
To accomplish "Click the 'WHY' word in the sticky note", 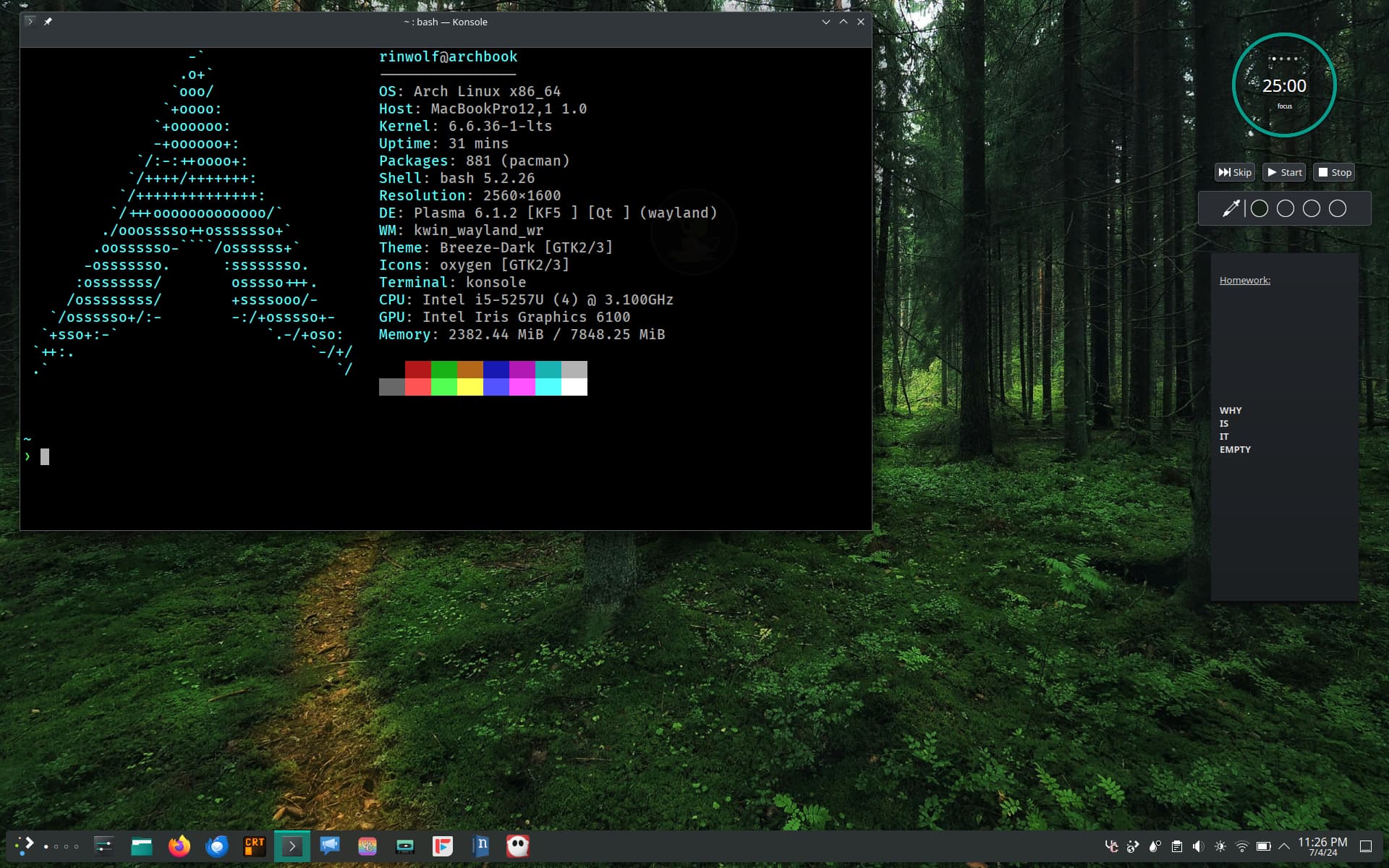I will click(1231, 410).
